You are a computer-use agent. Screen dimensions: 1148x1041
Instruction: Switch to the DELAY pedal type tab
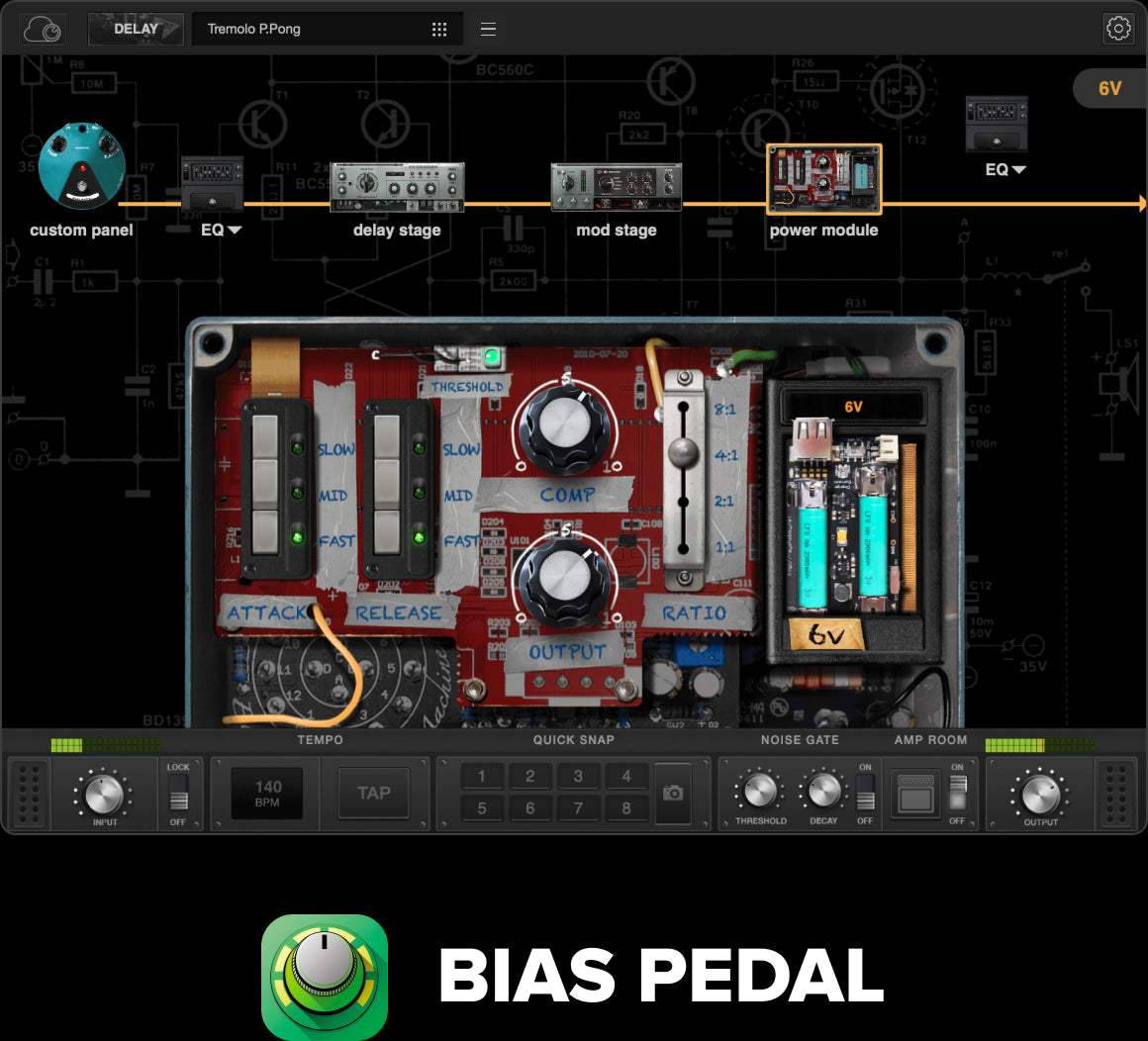coord(136,29)
